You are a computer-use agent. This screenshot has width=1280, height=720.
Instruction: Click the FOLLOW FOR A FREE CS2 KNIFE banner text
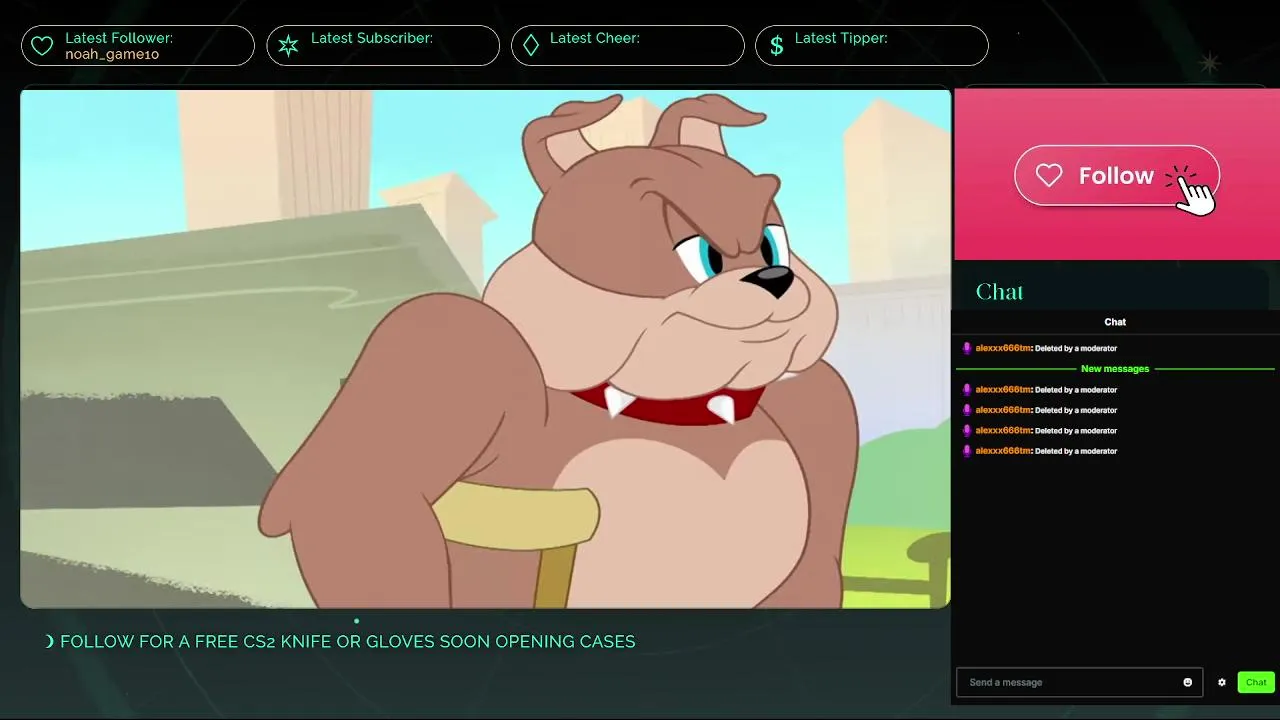[x=347, y=642]
